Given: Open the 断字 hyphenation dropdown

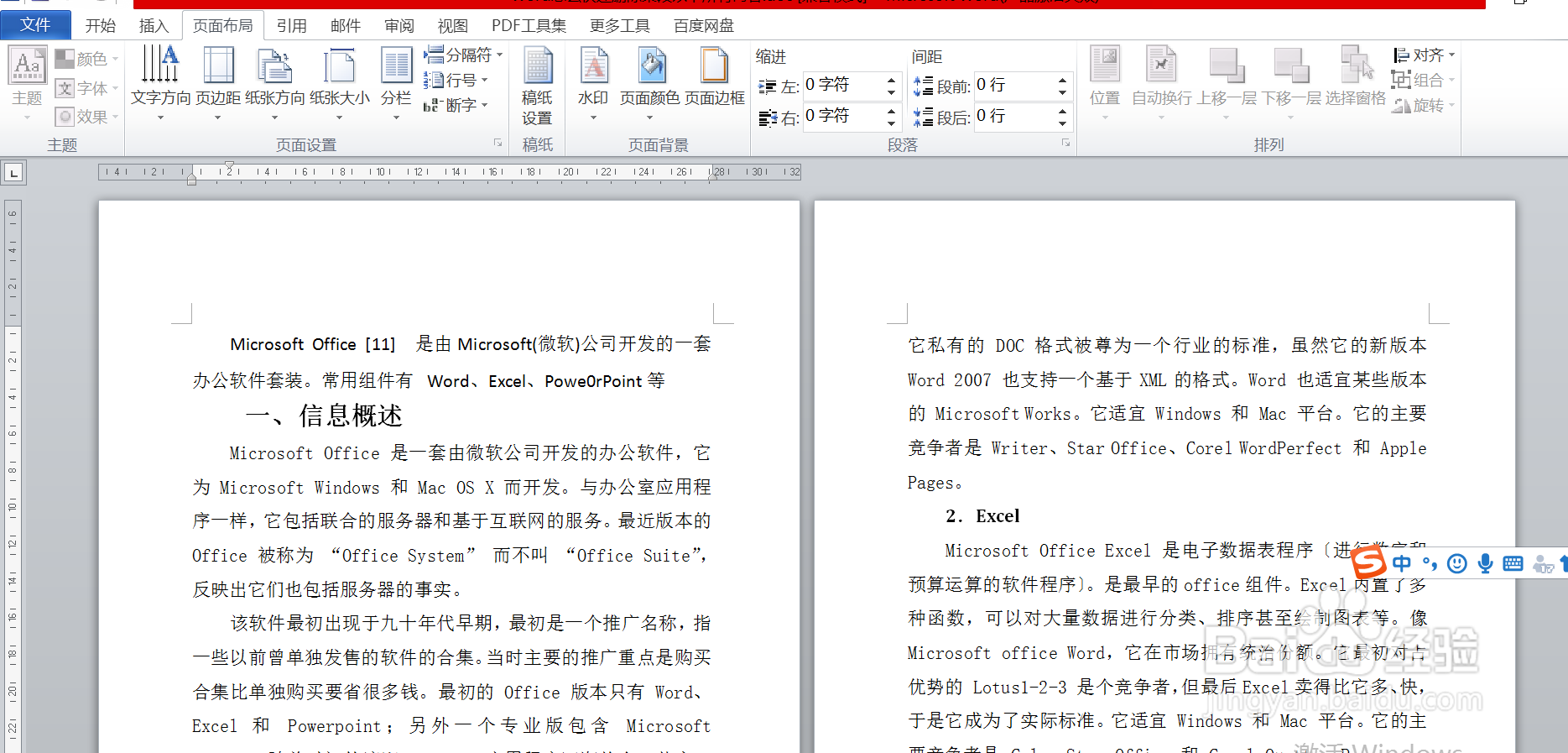Looking at the screenshot, I should [456, 105].
